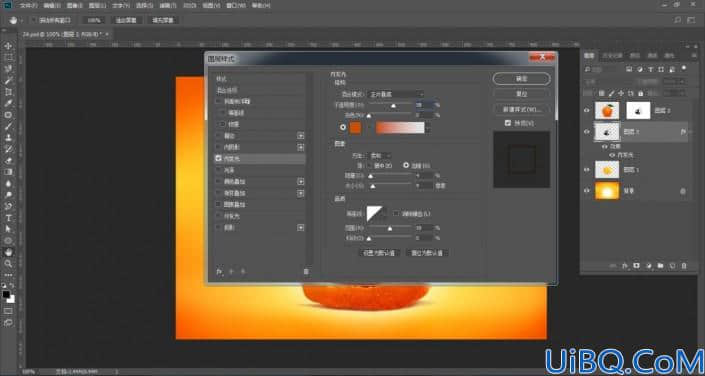
Task: Click the fx add-style icon at dialog bottom-left
Action: click(x=220, y=271)
